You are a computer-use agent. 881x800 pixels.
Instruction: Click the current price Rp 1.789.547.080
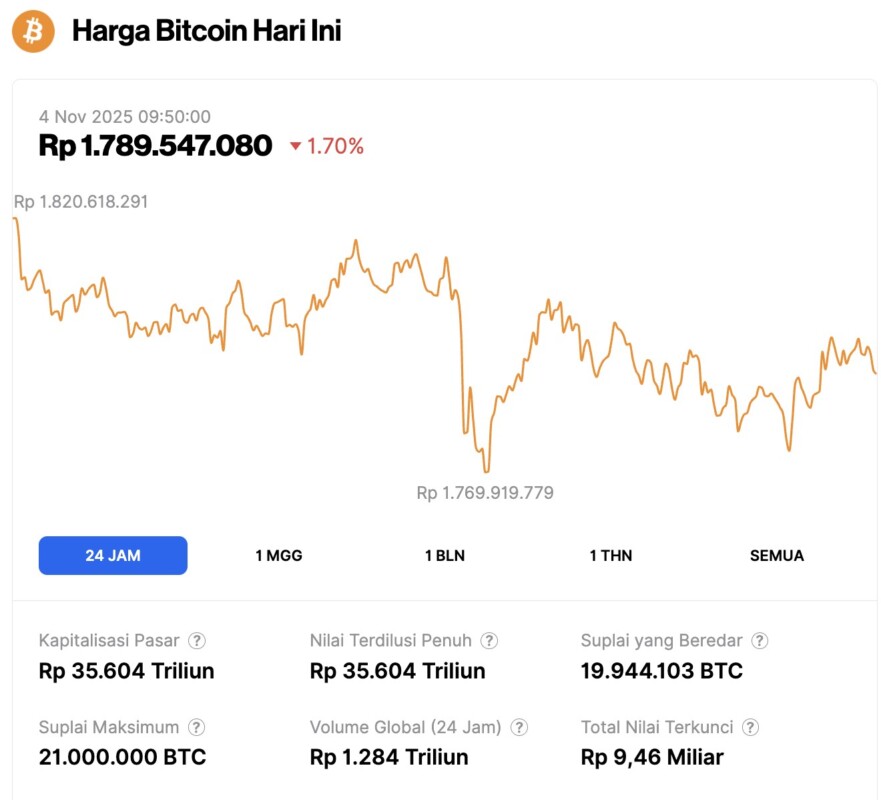click(x=155, y=146)
